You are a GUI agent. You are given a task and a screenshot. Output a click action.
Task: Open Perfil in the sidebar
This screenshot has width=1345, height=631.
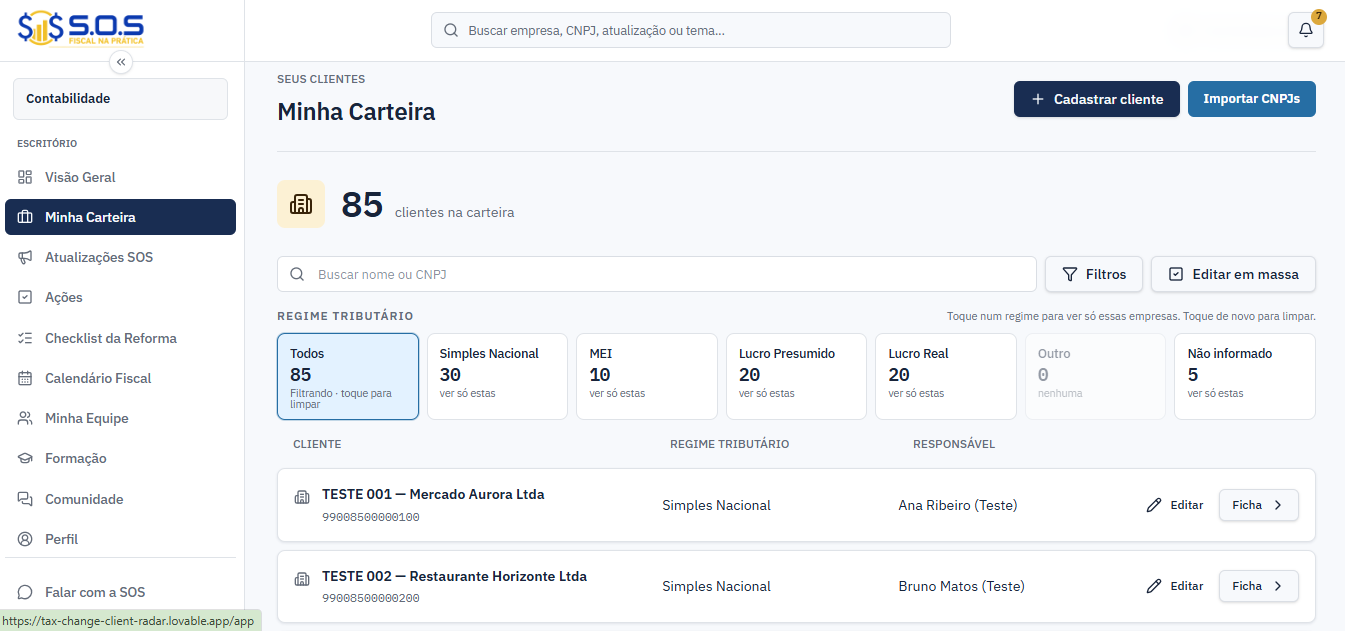point(120,539)
